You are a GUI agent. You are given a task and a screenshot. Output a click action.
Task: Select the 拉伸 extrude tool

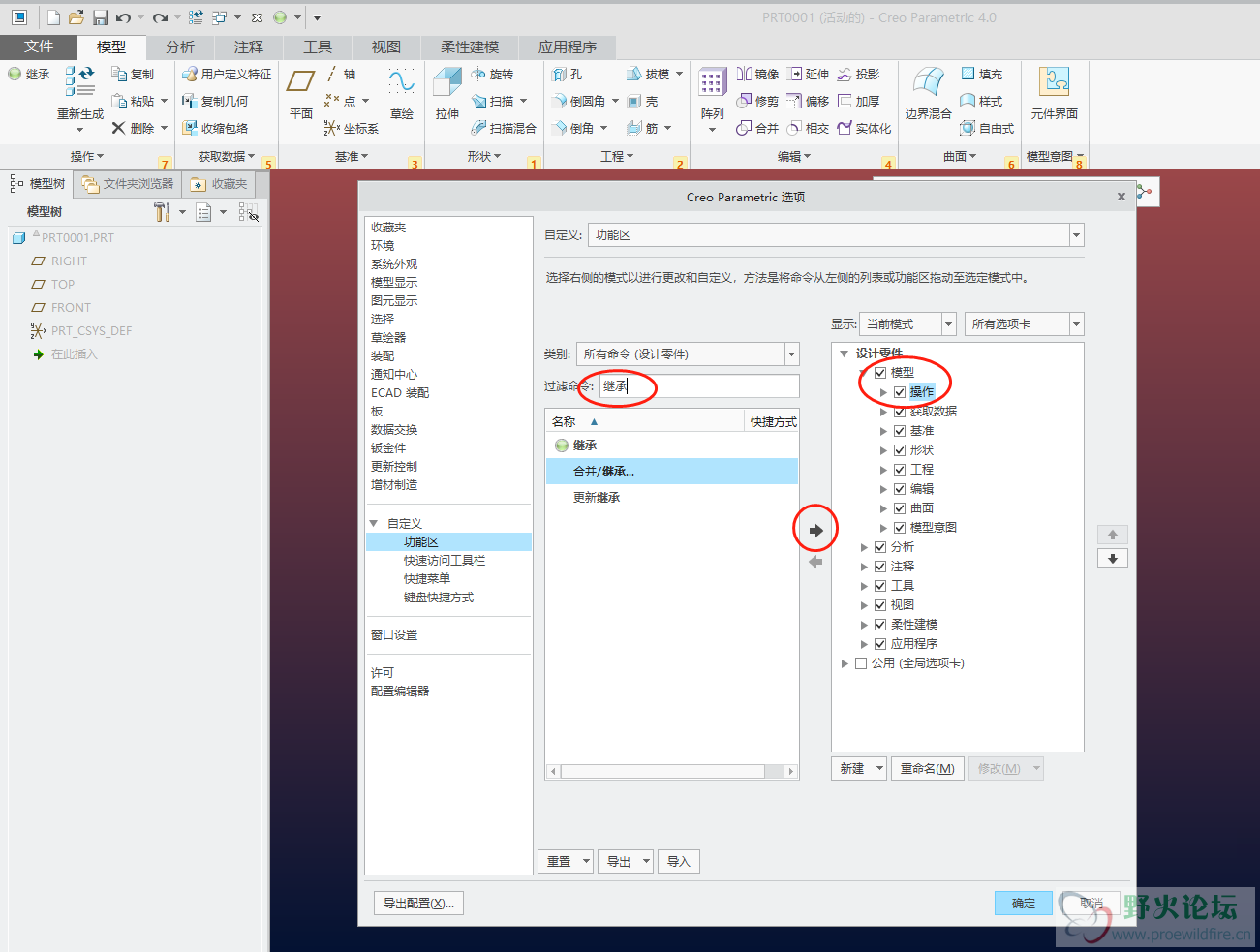point(447,93)
